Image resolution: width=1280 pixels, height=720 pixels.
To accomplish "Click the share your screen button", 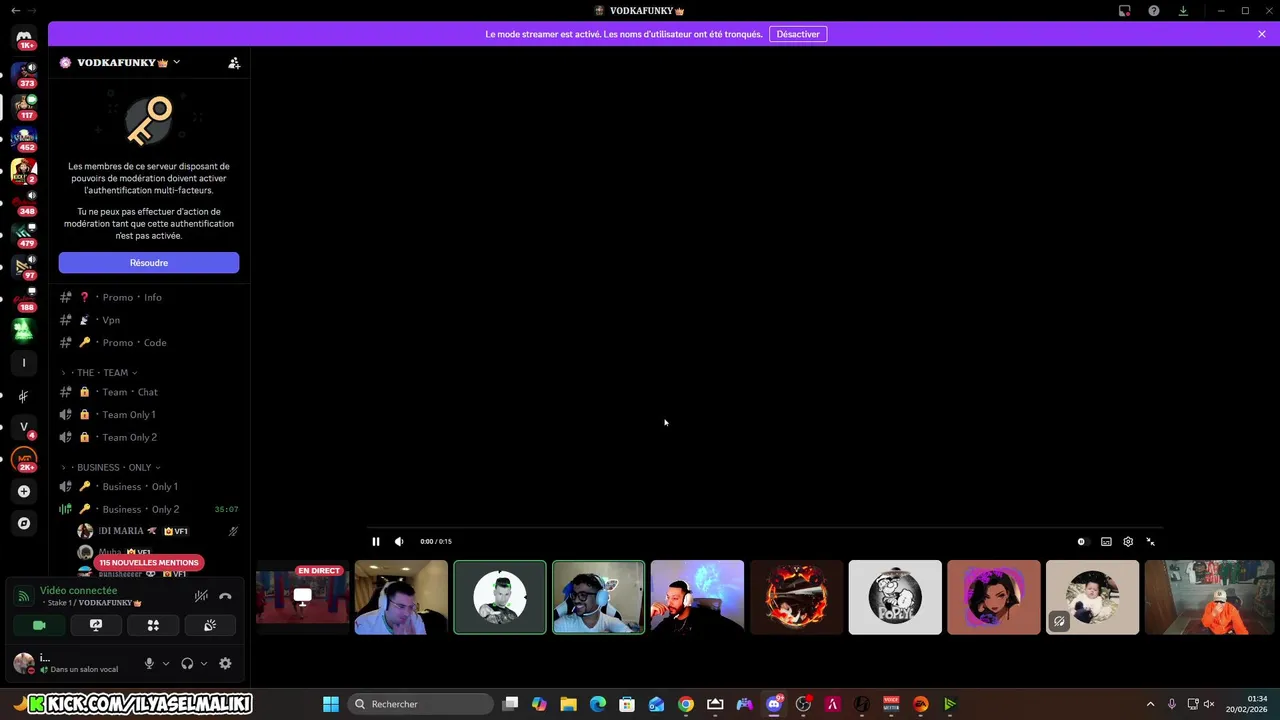I will (x=96, y=625).
